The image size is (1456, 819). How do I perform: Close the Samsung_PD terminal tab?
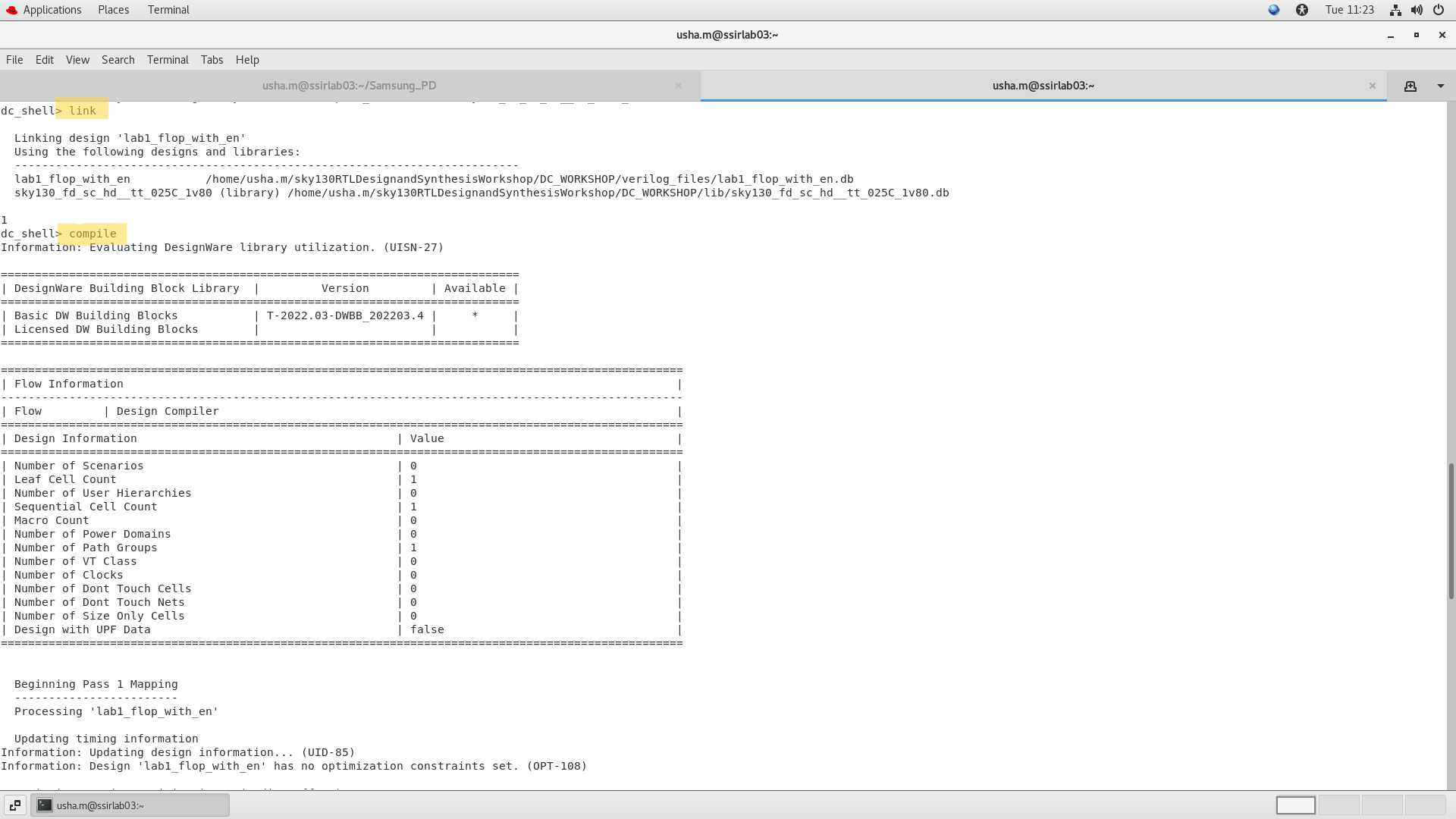[679, 86]
